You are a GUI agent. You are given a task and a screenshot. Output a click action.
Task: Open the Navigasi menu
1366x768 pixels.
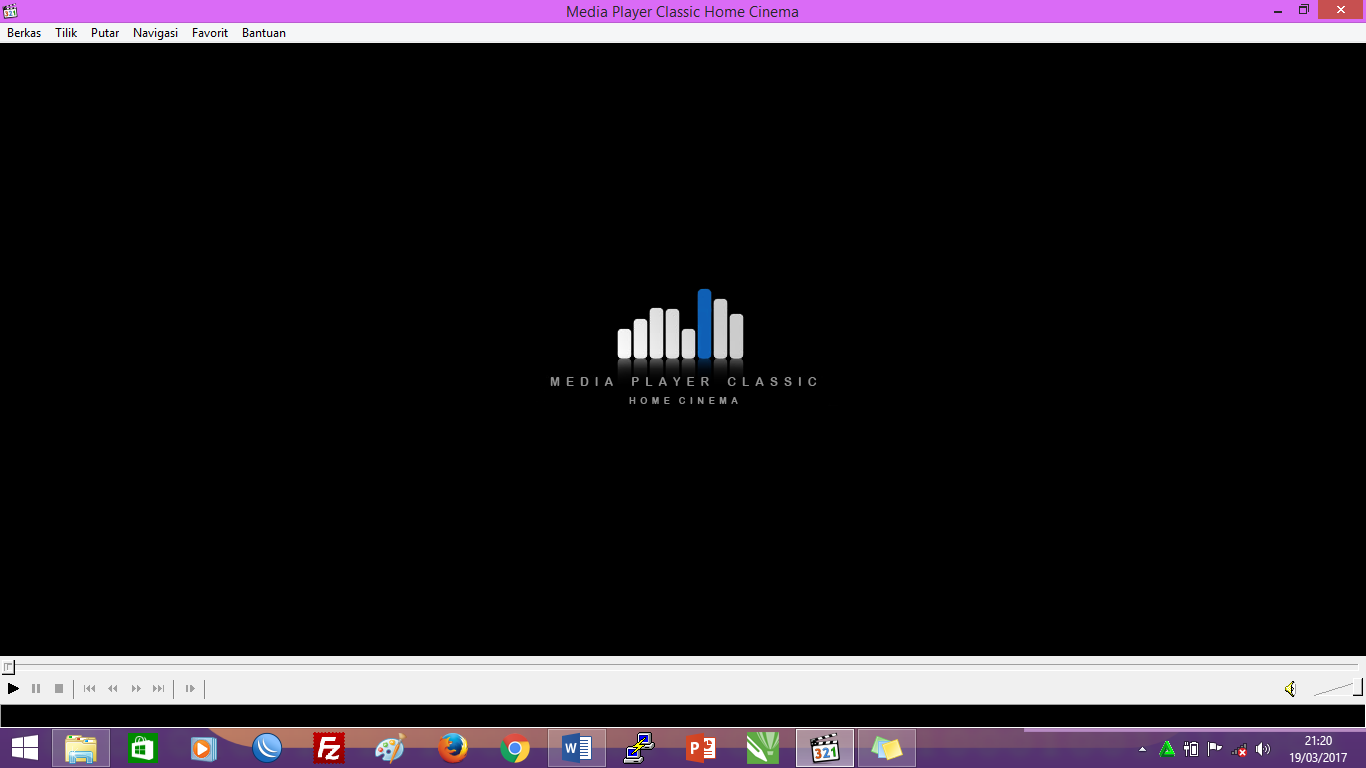click(x=155, y=33)
